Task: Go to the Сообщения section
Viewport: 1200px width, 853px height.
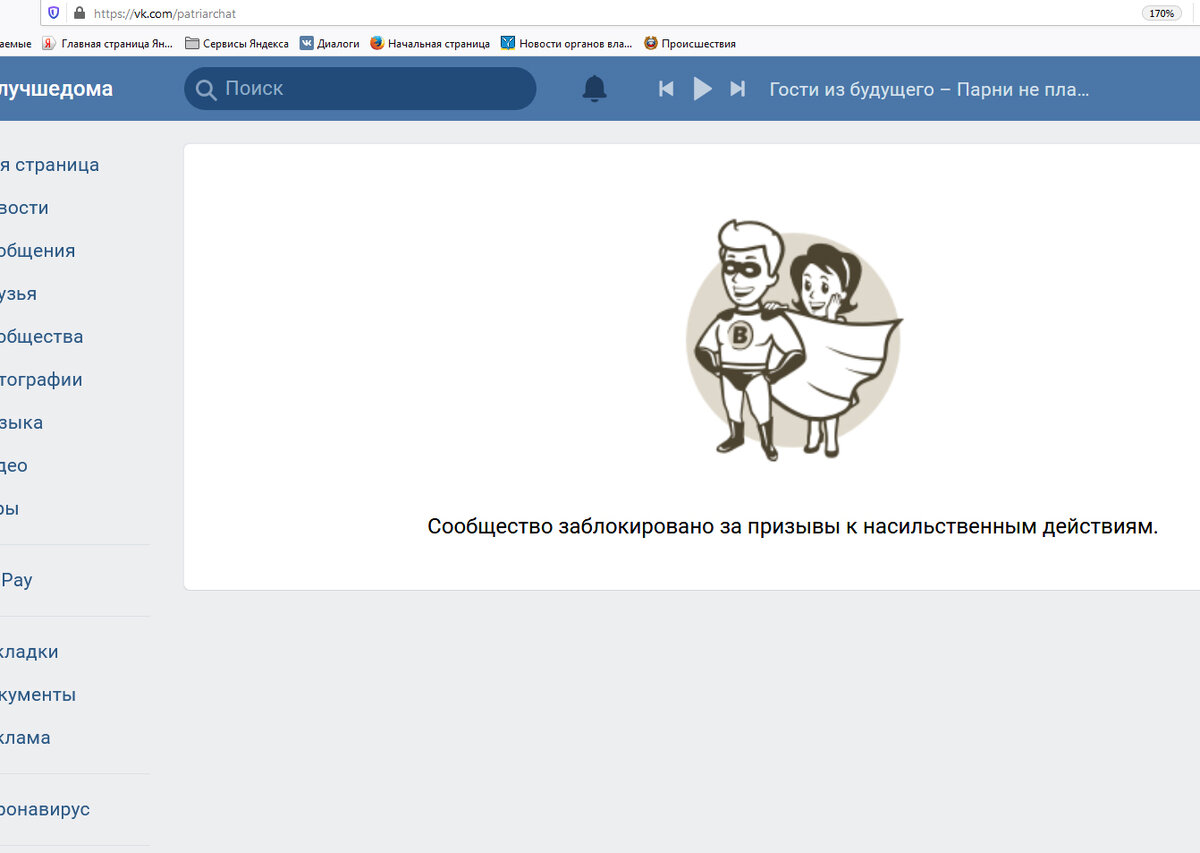Action: click(x=37, y=250)
